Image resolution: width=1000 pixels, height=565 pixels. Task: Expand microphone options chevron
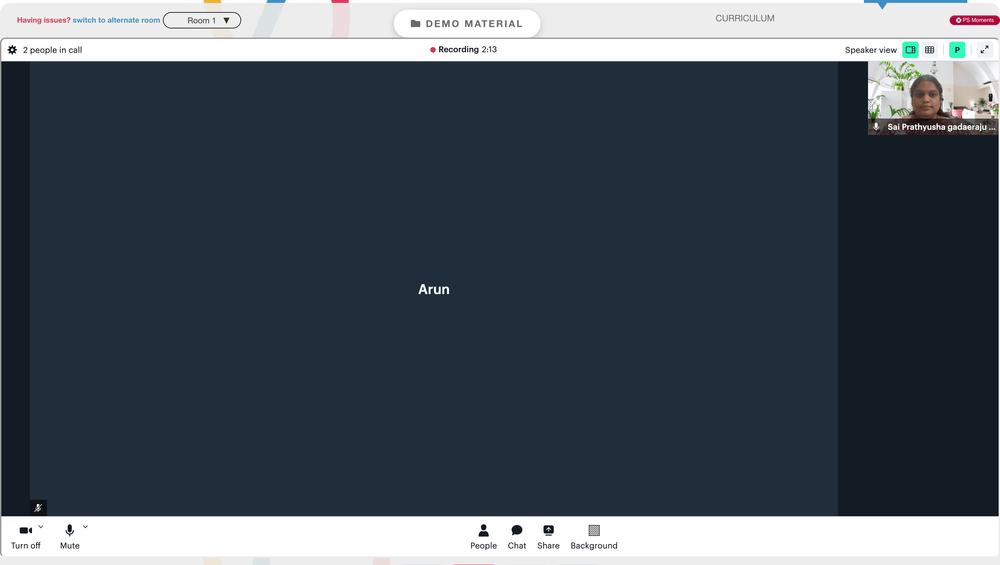pyautogui.click(x=85, y=527)
